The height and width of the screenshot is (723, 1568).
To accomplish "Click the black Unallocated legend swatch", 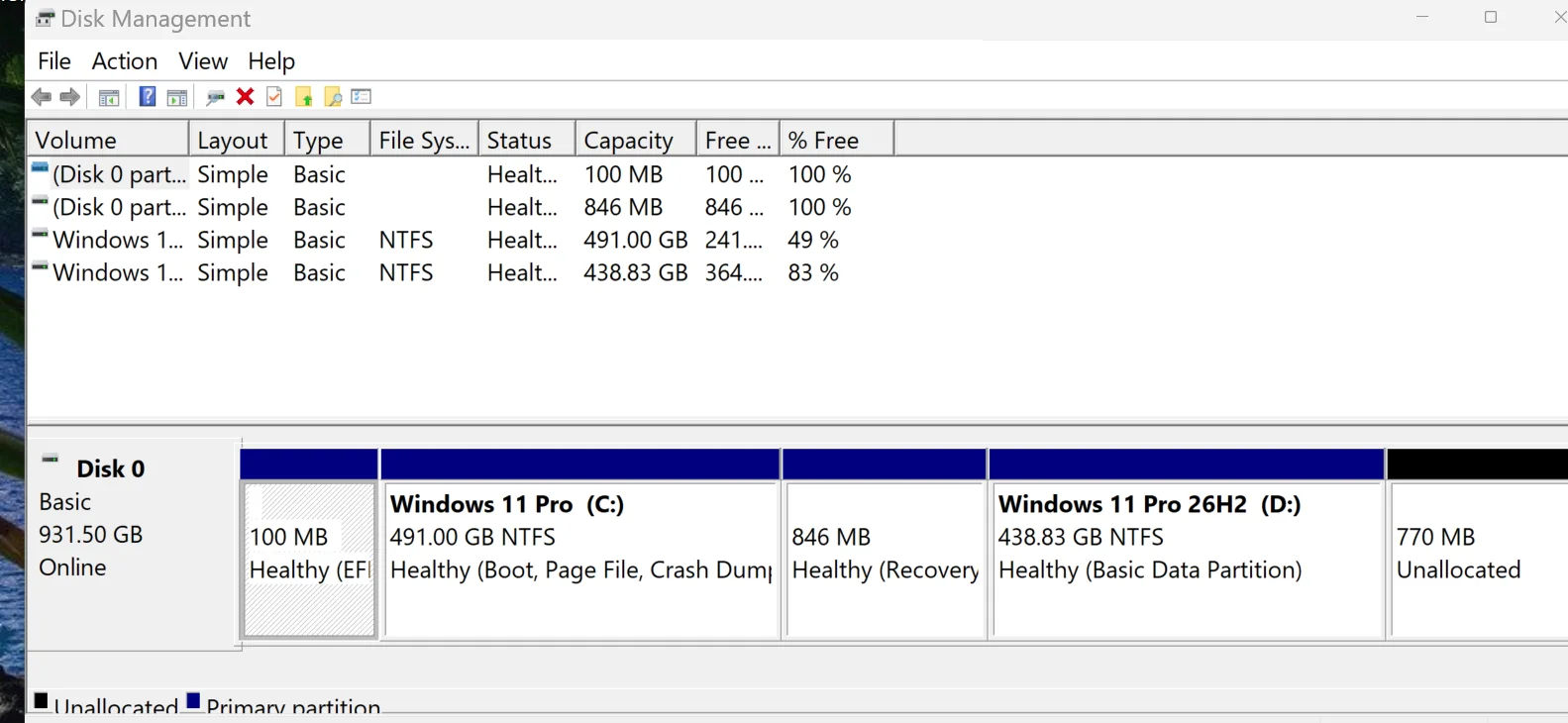I will pos(41,701).
